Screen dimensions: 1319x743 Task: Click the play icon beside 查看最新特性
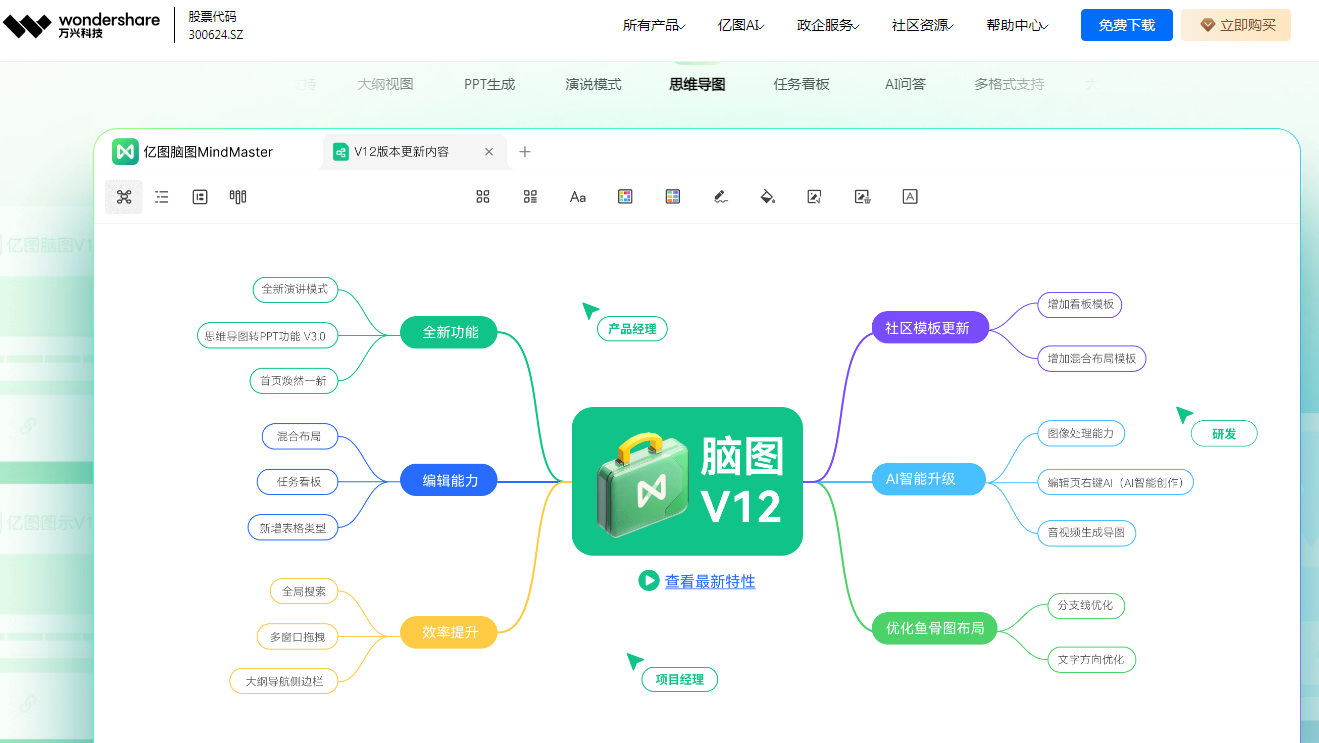(649, 580)
